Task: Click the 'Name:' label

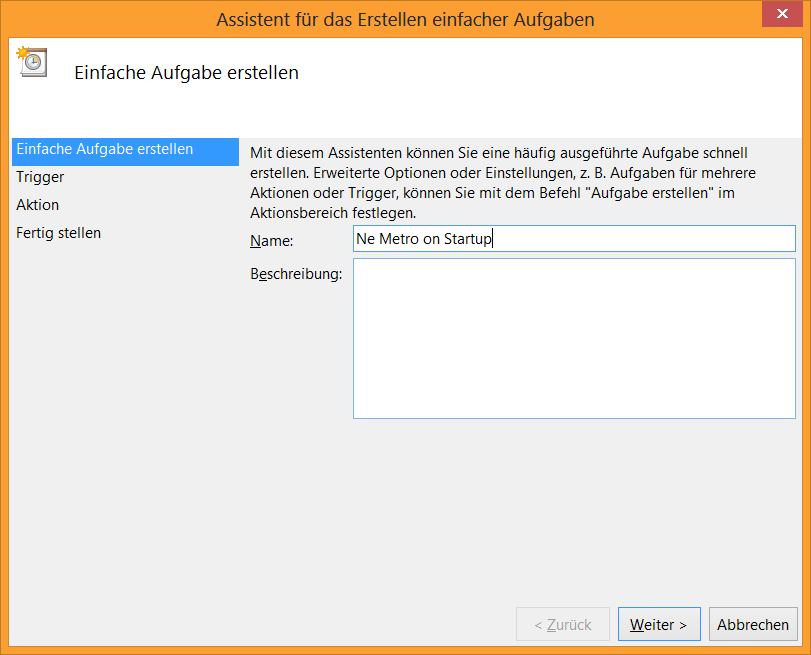Action: (272, 241)
